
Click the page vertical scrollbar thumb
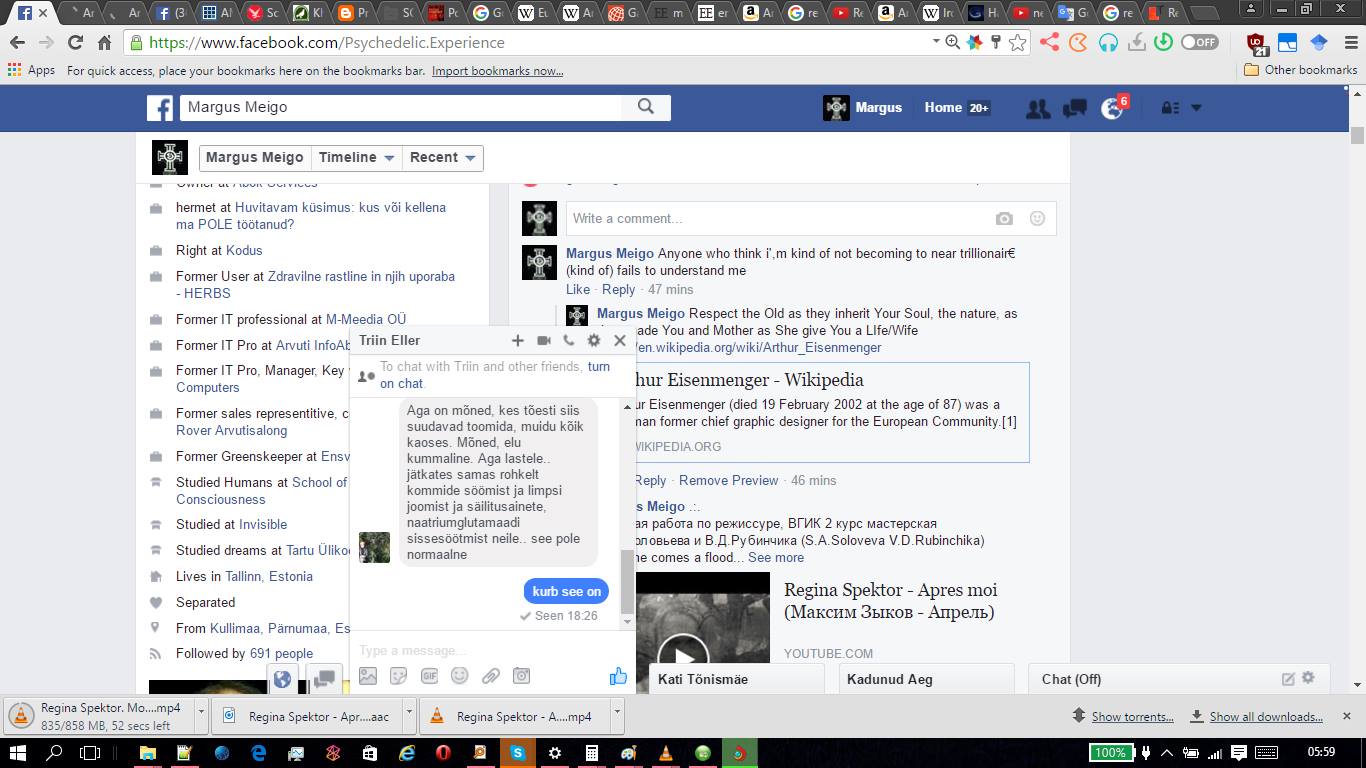(1357, 136)
